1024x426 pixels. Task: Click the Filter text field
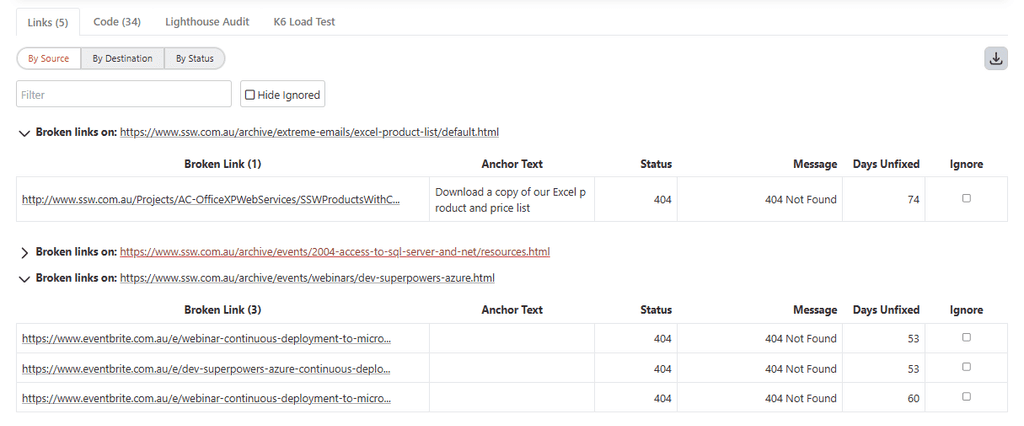coord(124,95)
